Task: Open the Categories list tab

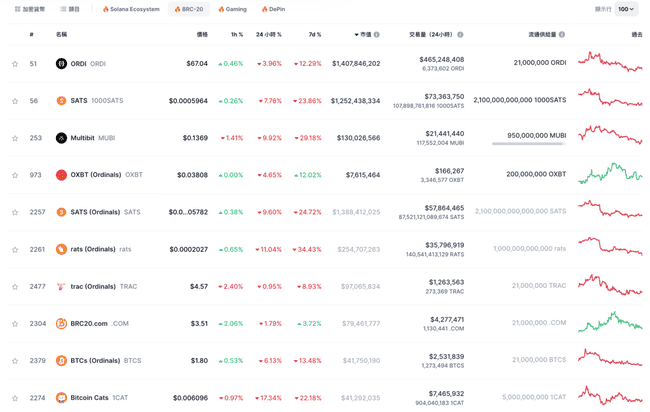Action: click(70, 9)
